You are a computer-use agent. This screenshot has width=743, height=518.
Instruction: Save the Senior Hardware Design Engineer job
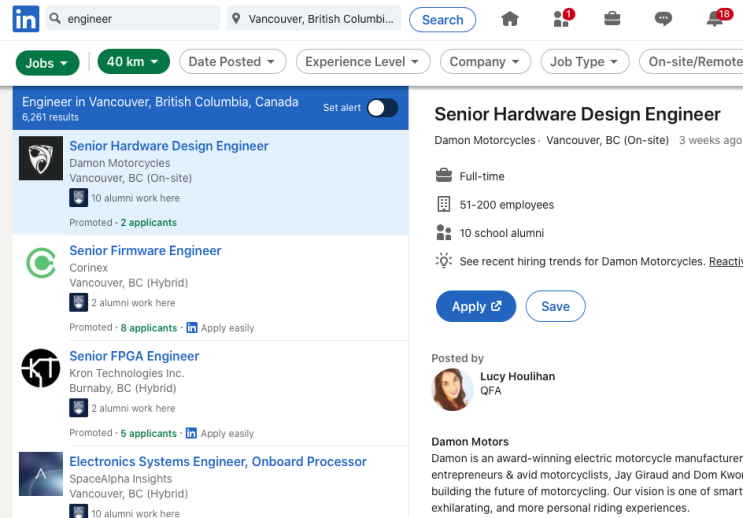coord(555,306)
